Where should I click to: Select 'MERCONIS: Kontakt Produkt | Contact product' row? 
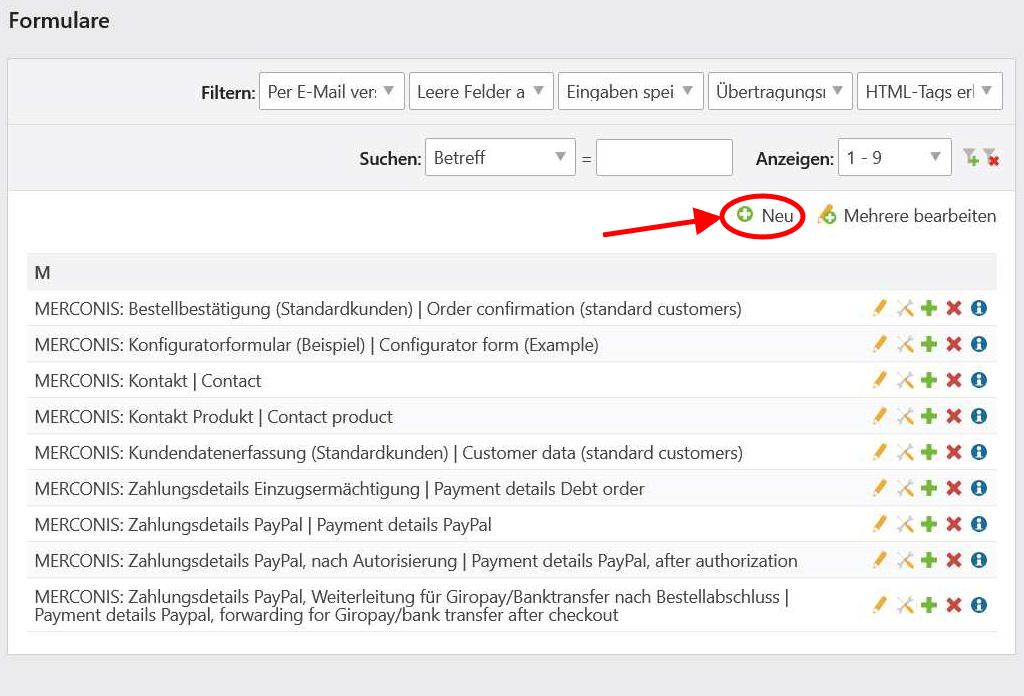coord(214,417)
